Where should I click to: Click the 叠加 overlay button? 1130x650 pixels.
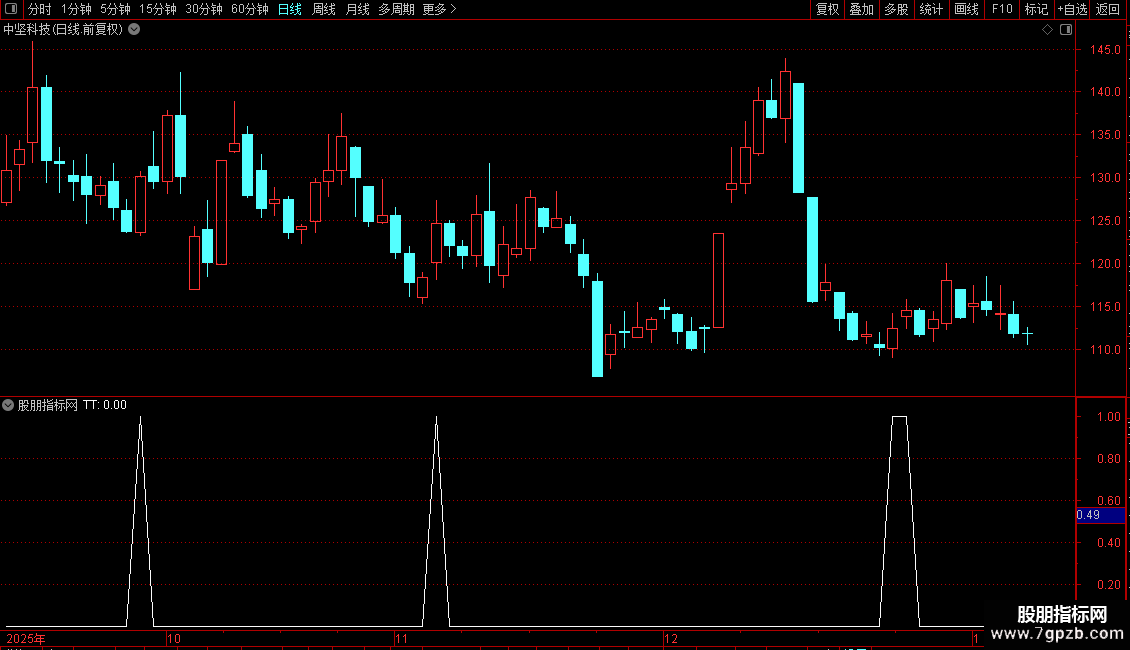861,9
